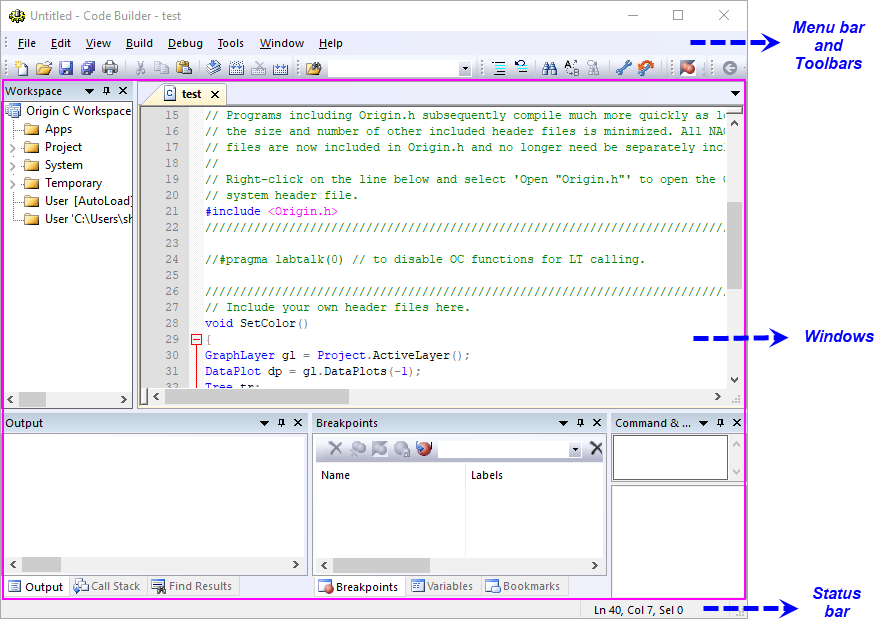
Task: Click the Indent lines toolbar icon
Action: (x=499, y=68)
